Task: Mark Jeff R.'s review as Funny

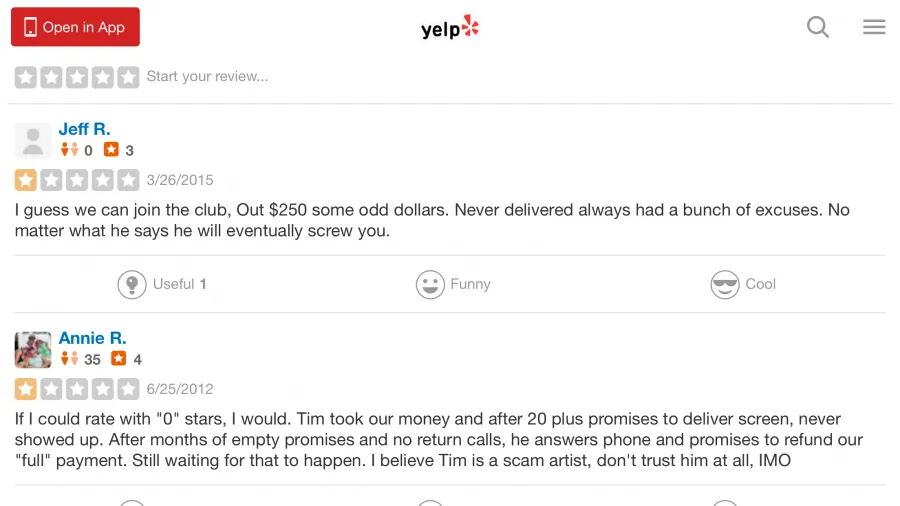Action: pyautogui.click(x=453, y=284)
